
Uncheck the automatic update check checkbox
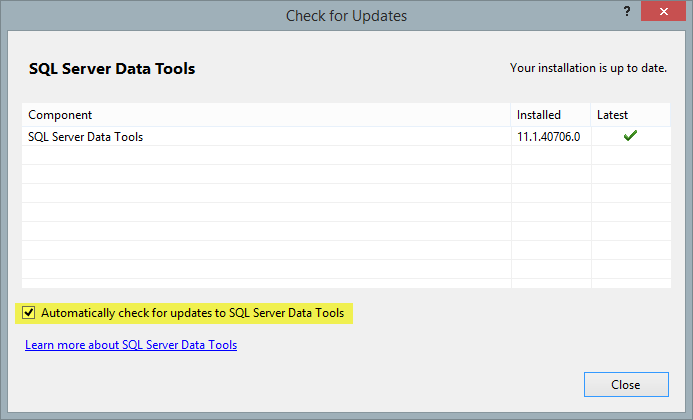[28, 313]
